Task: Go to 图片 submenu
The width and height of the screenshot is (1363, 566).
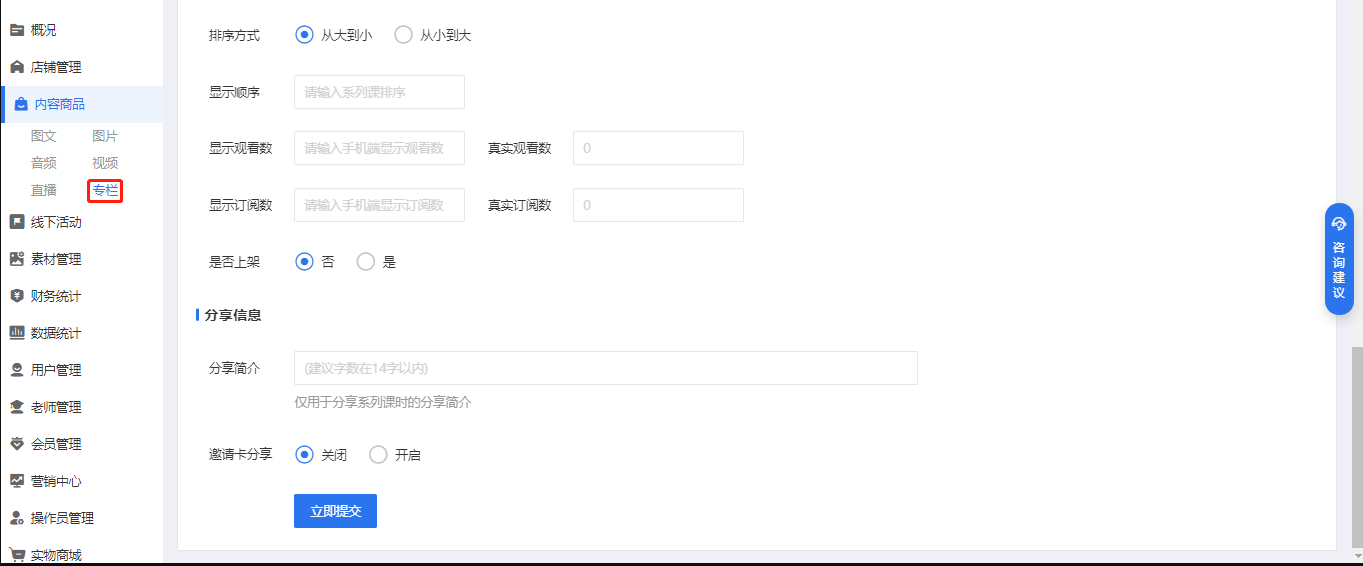Action: [x=105, y=136]
